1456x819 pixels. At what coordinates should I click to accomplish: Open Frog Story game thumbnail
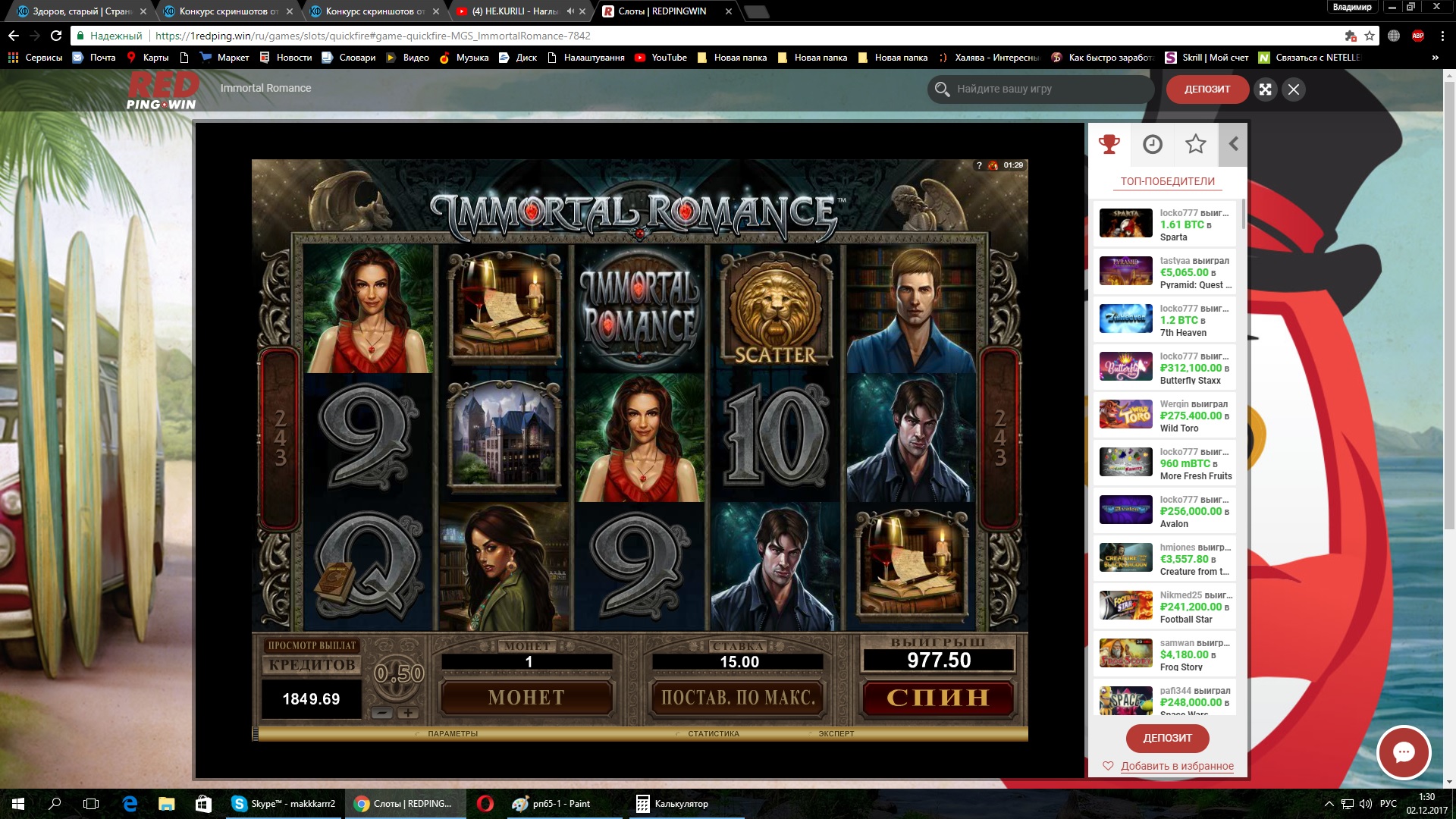(1125, 654)
